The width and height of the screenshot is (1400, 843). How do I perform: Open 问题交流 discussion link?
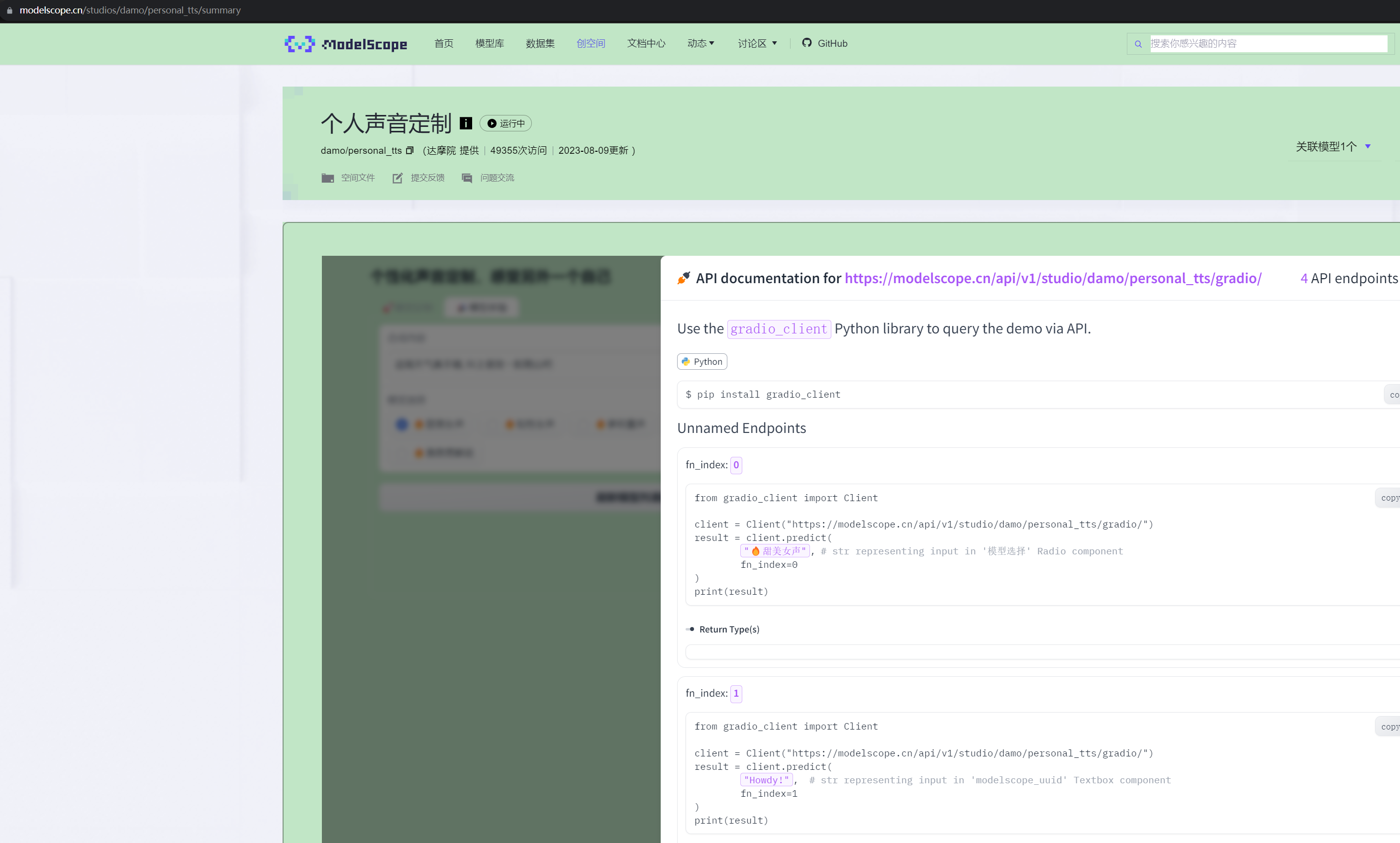click(x=497, y=178)
